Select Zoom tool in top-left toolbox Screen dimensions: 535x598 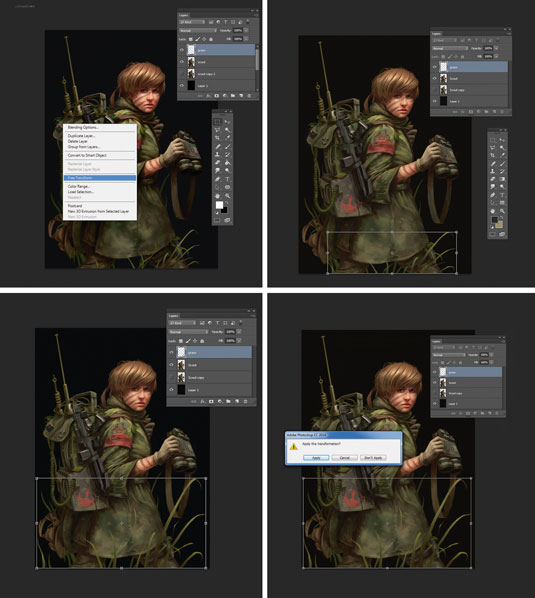pyautogui.click(x=227, y=196)
